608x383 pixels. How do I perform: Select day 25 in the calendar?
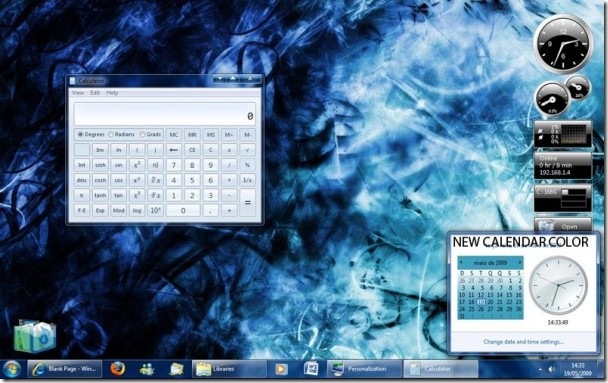coord(472,309)
